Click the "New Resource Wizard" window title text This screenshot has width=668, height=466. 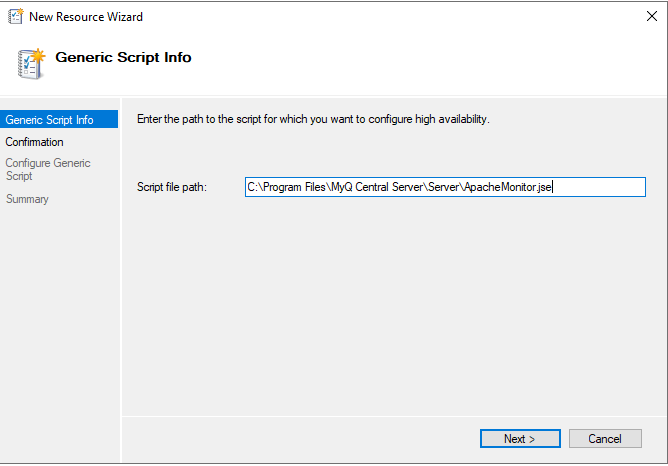(x=86, y=17)
